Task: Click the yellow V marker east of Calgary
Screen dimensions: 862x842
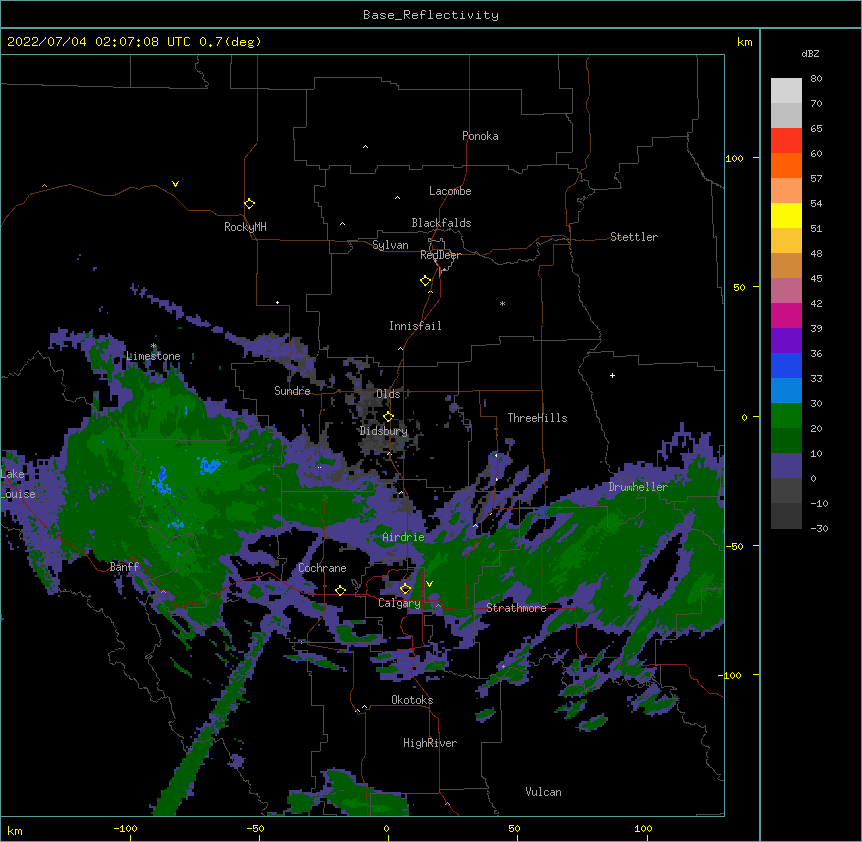Action: click(429, 584)
